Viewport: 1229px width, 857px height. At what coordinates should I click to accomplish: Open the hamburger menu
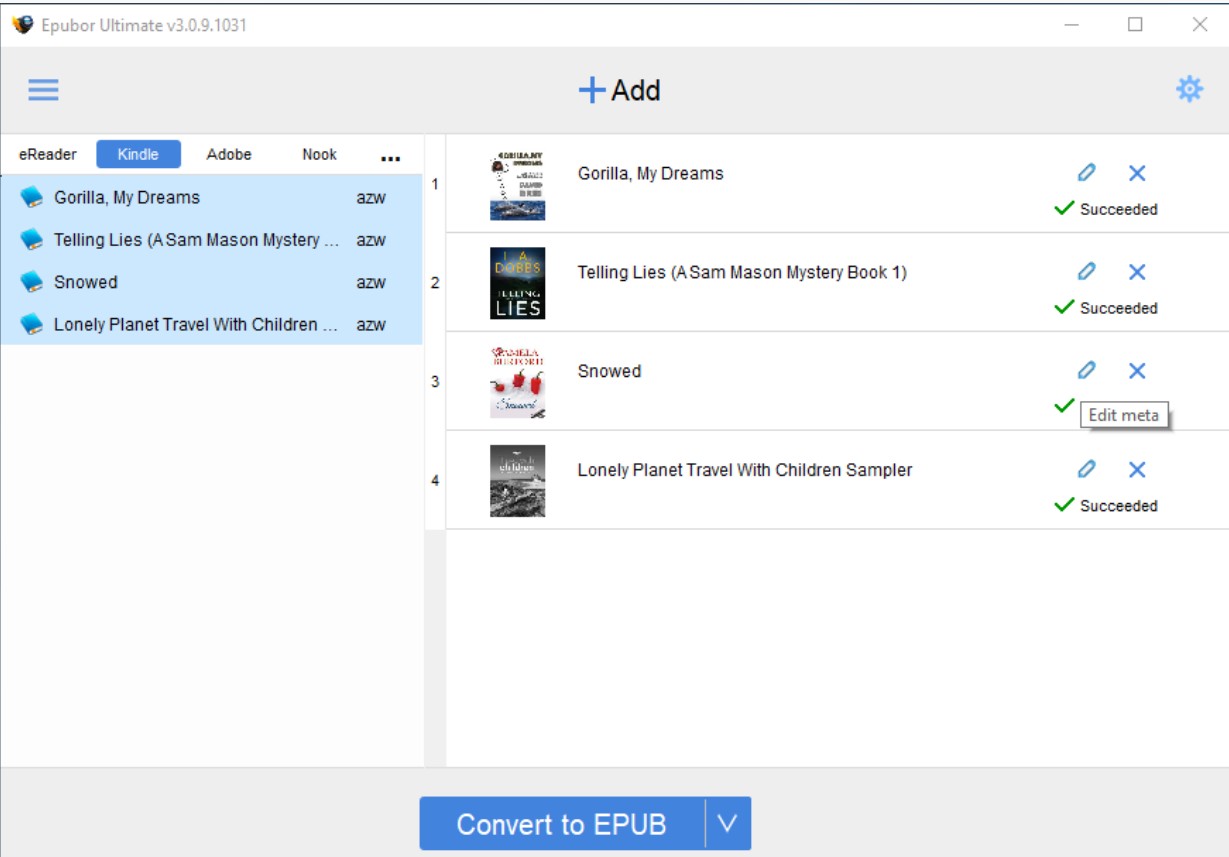point(43,90)
